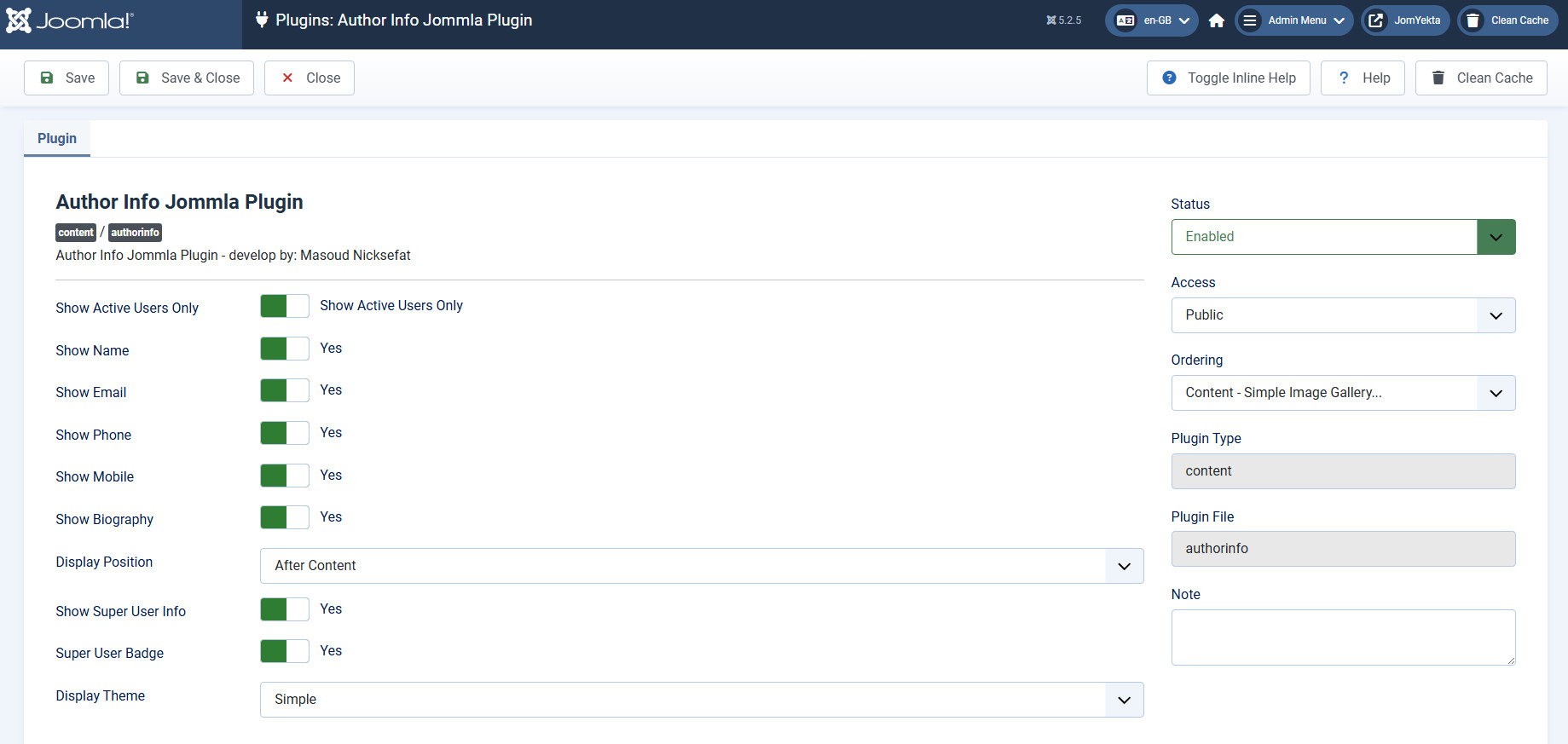Click the home dashboard icon
1568x744 pixels.
(x=1217, y=20)
